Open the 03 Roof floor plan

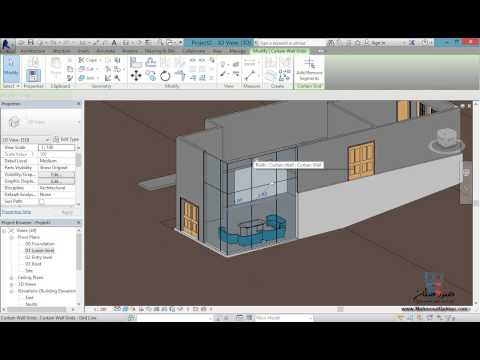coord(33,264)
